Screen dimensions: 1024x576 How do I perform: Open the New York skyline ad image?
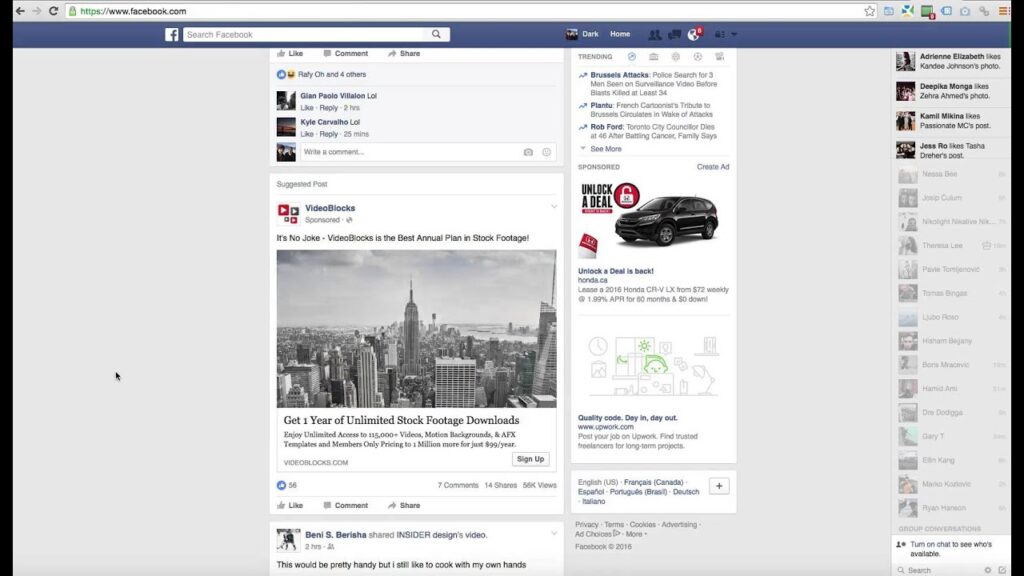(x=416, y=328)
